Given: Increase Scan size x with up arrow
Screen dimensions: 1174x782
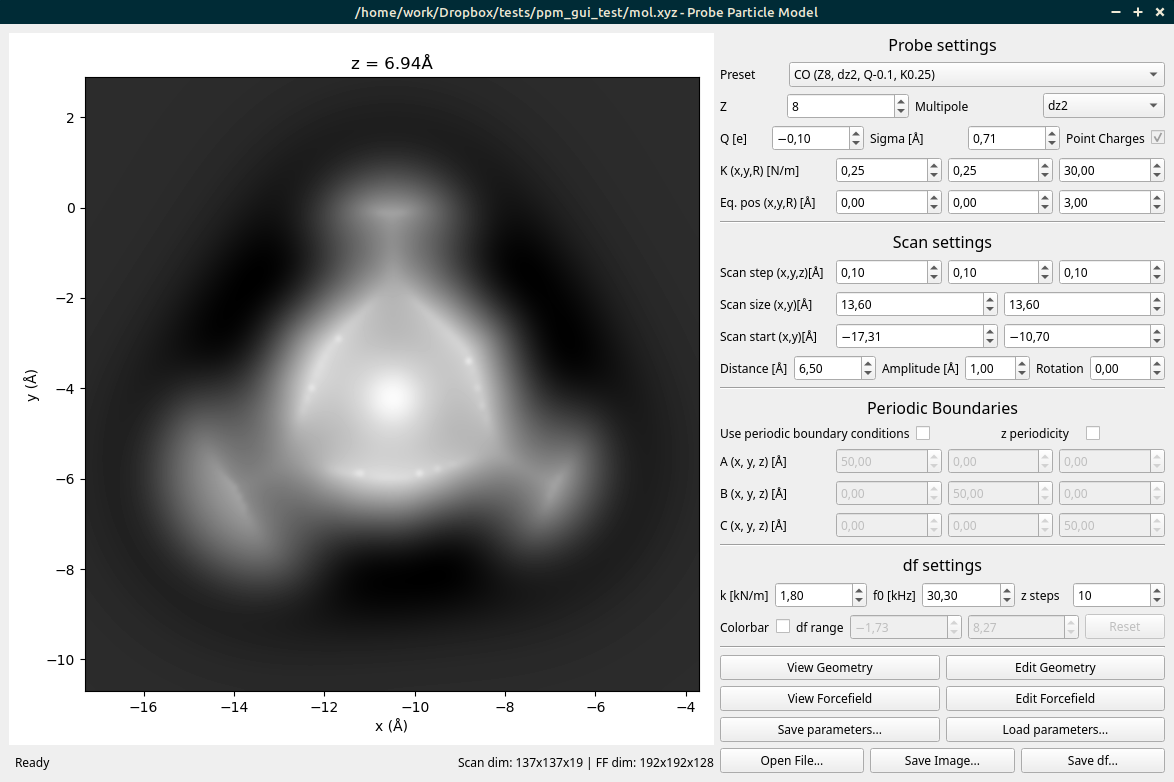Looking at the screenshot, I should click(990, 299).
